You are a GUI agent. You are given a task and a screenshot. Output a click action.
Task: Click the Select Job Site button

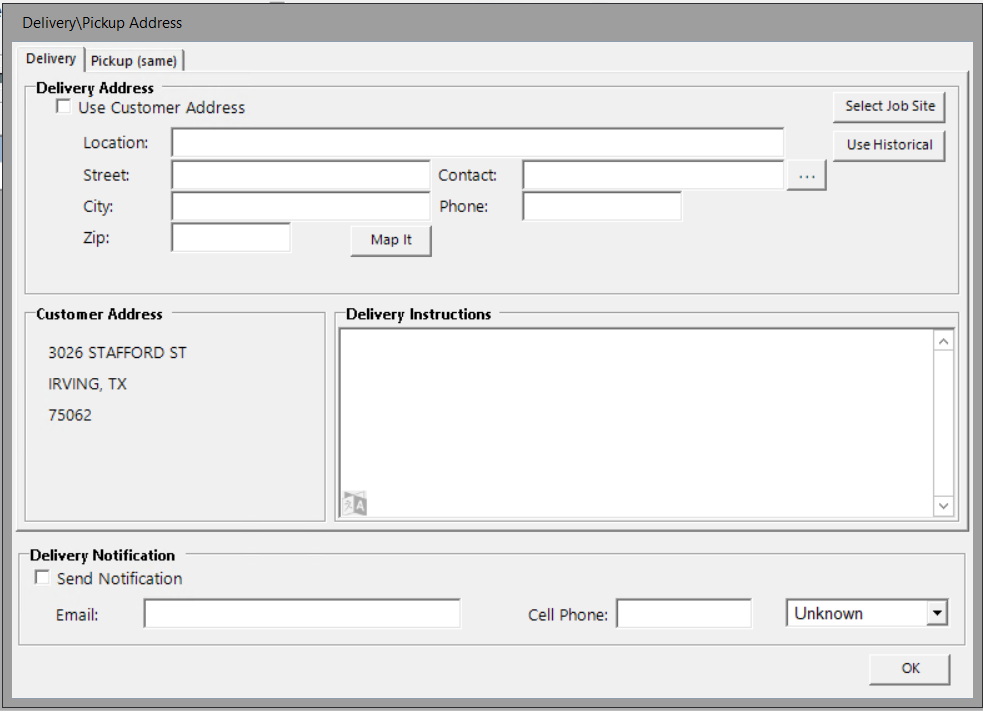pyautogui.click(x=889, y=106)
